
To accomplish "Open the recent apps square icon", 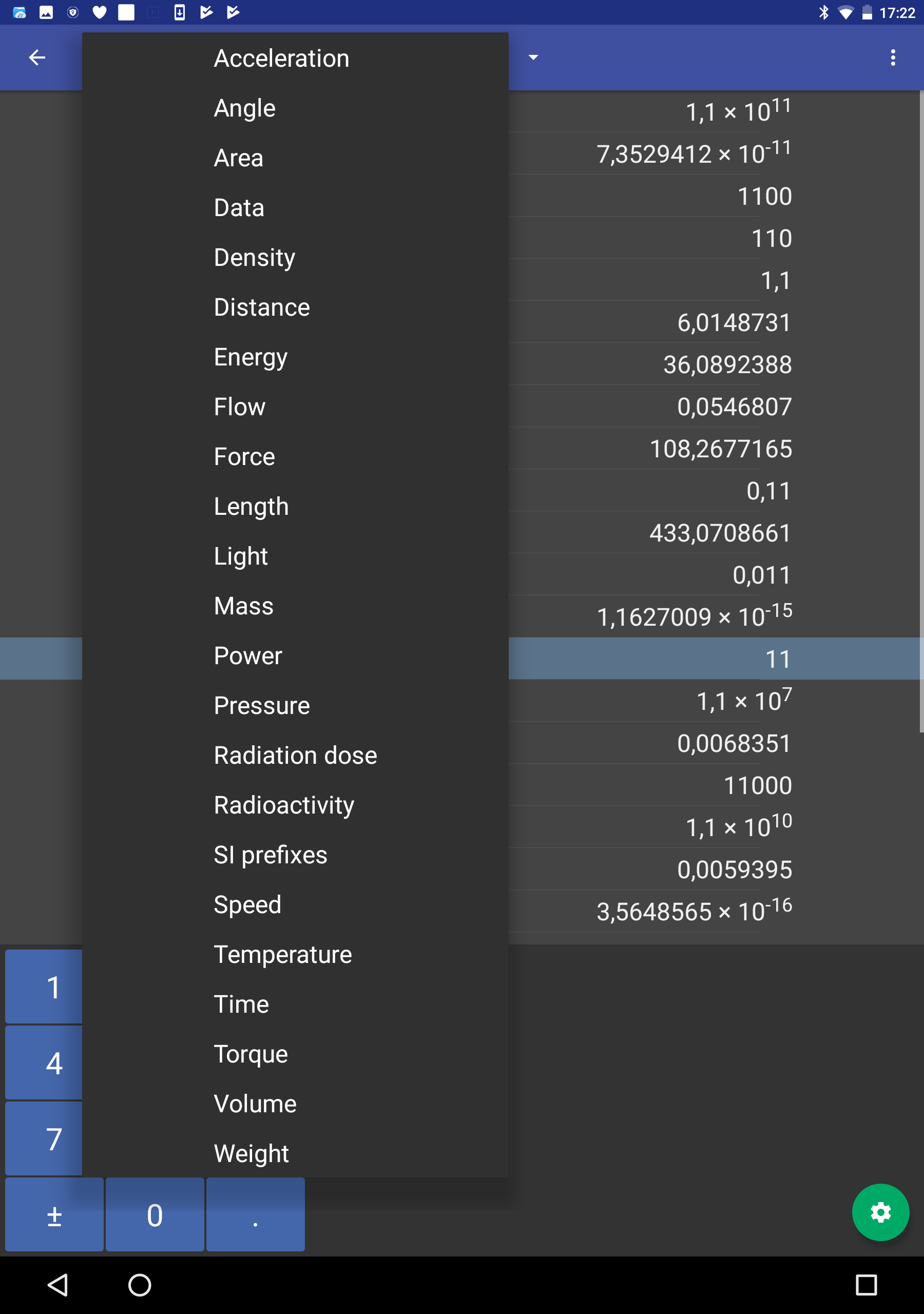I will (865, 1285).
